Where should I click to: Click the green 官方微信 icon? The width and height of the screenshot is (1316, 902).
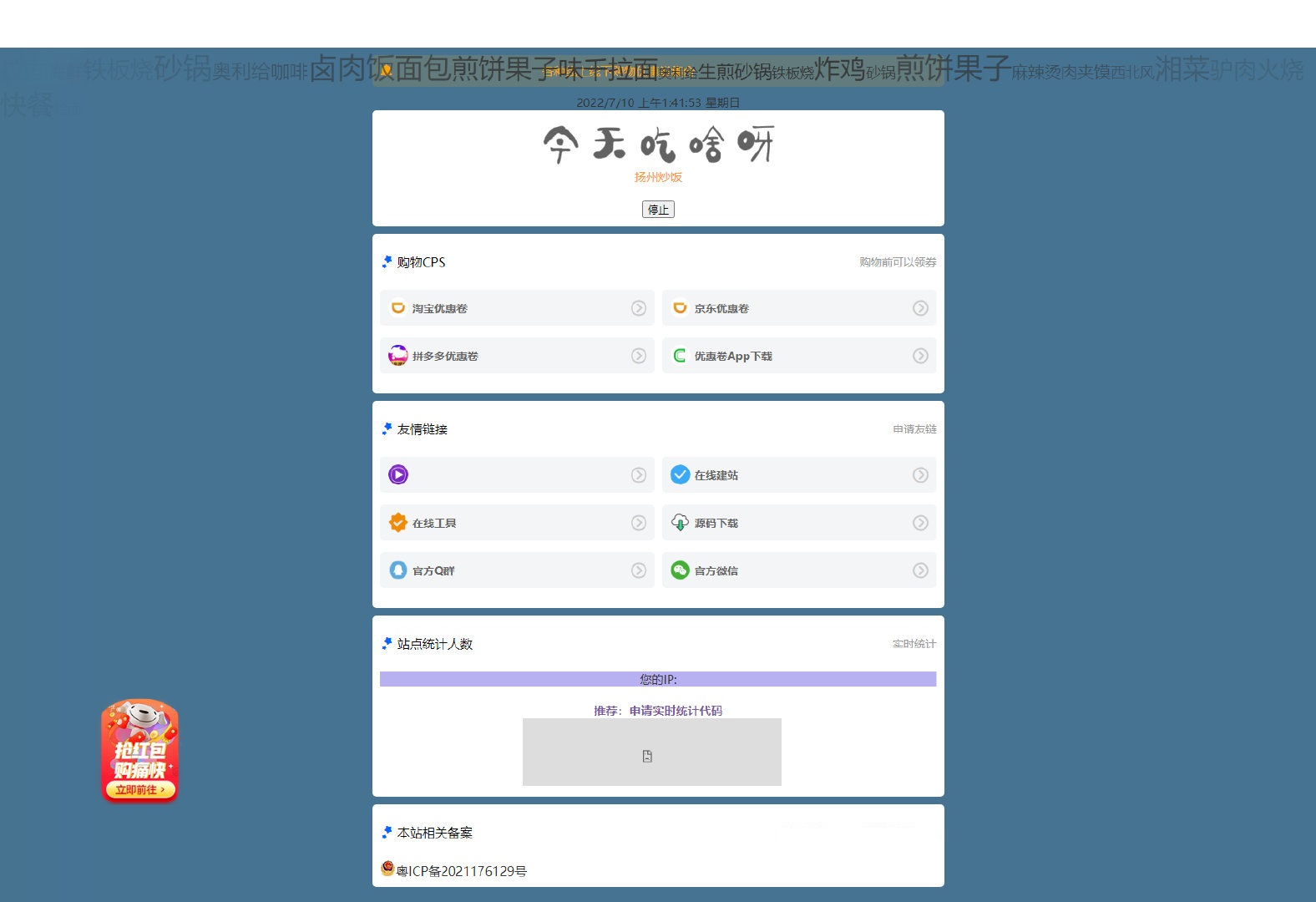tap(680, 570)
